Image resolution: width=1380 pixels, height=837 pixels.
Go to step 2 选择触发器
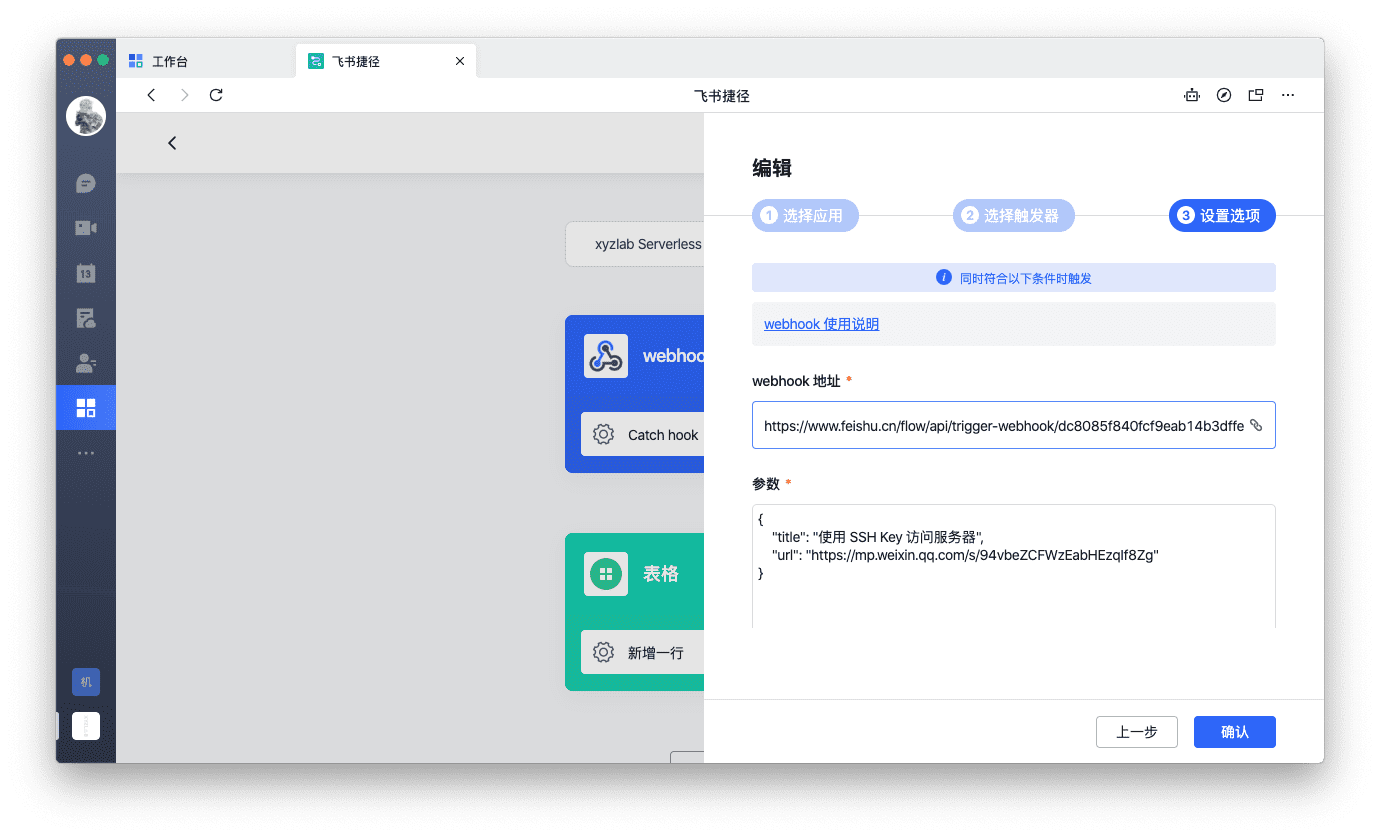pyautogui.click(x=1013, y=215)
